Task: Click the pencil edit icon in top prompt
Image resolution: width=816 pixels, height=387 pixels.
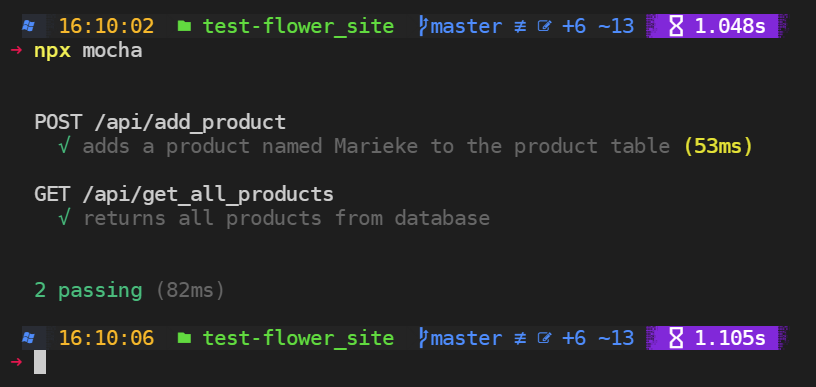Action: tap(544, 26)
